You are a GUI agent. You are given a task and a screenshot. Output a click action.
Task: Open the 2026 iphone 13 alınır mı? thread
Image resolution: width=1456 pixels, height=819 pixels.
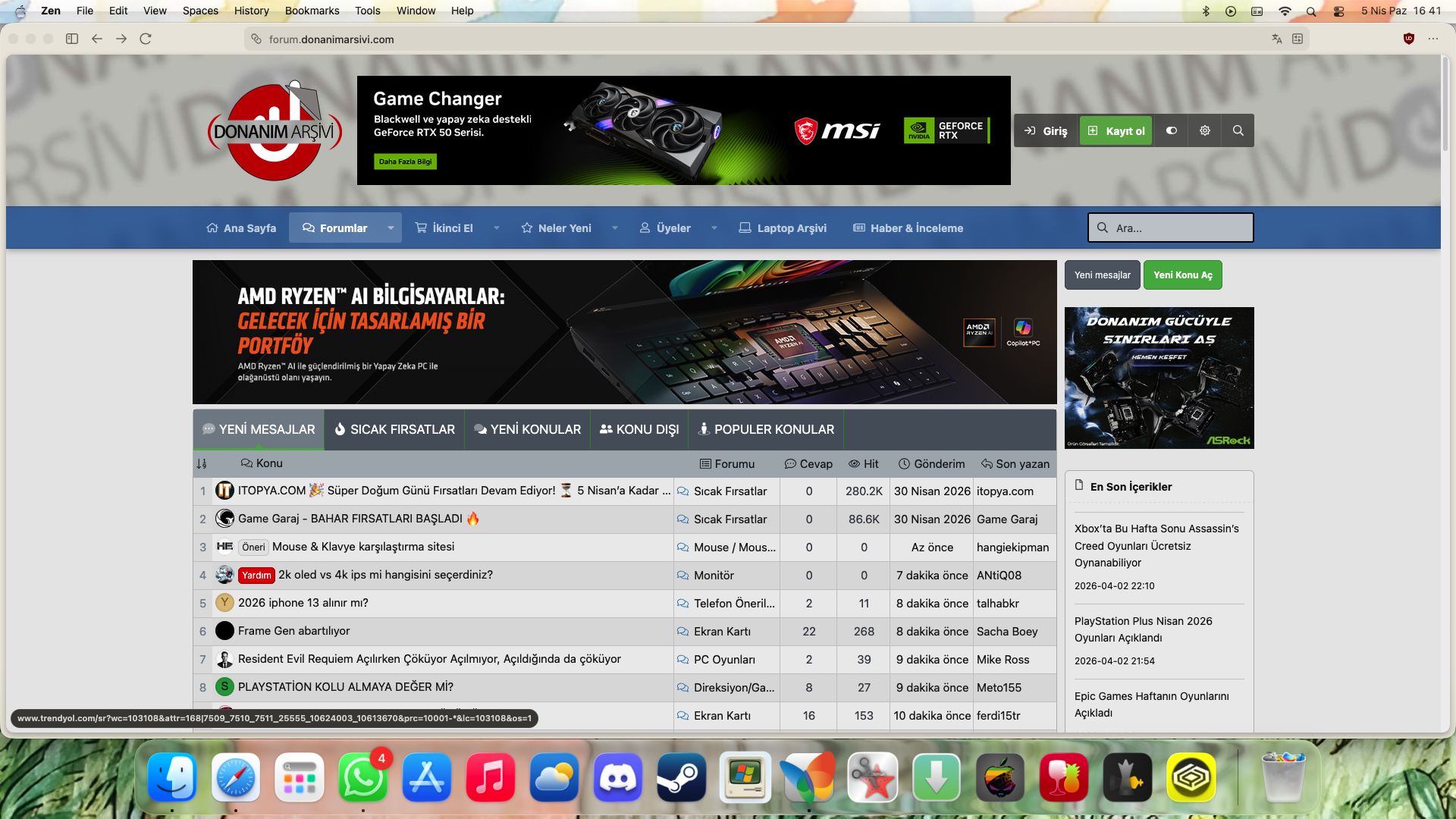[303, 603]
